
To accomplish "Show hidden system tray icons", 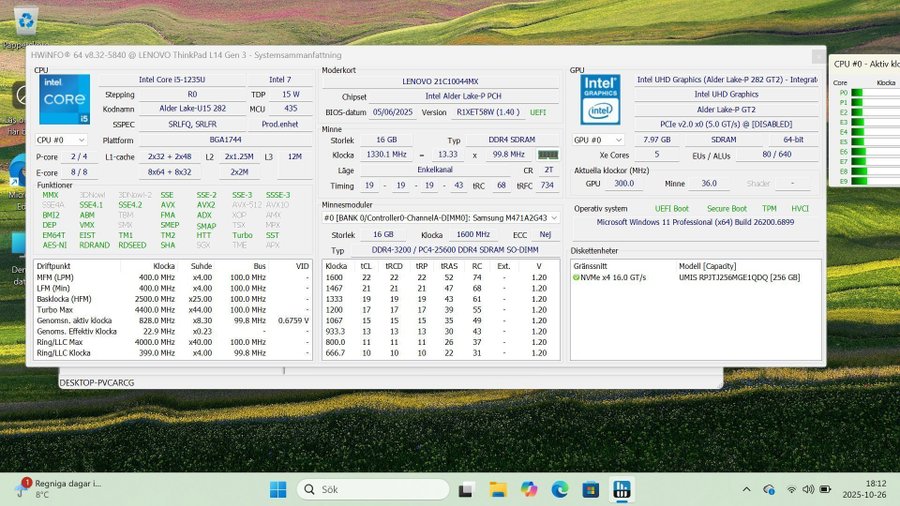I will click(x=747, y=489).
